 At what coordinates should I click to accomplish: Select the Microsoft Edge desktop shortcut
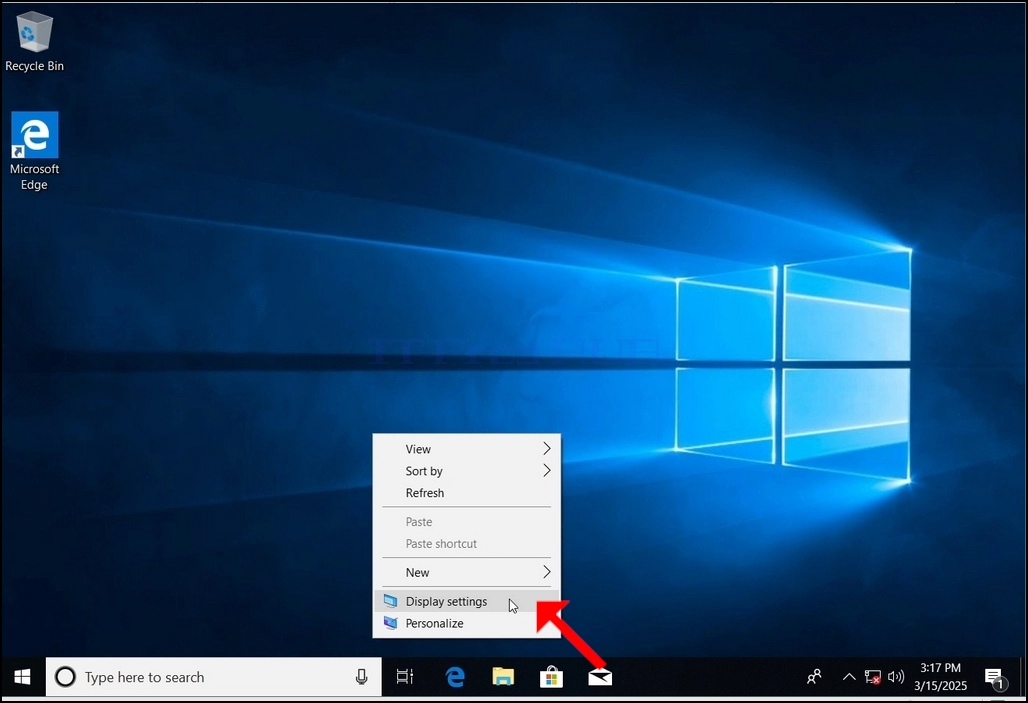(x=34, y=151)
